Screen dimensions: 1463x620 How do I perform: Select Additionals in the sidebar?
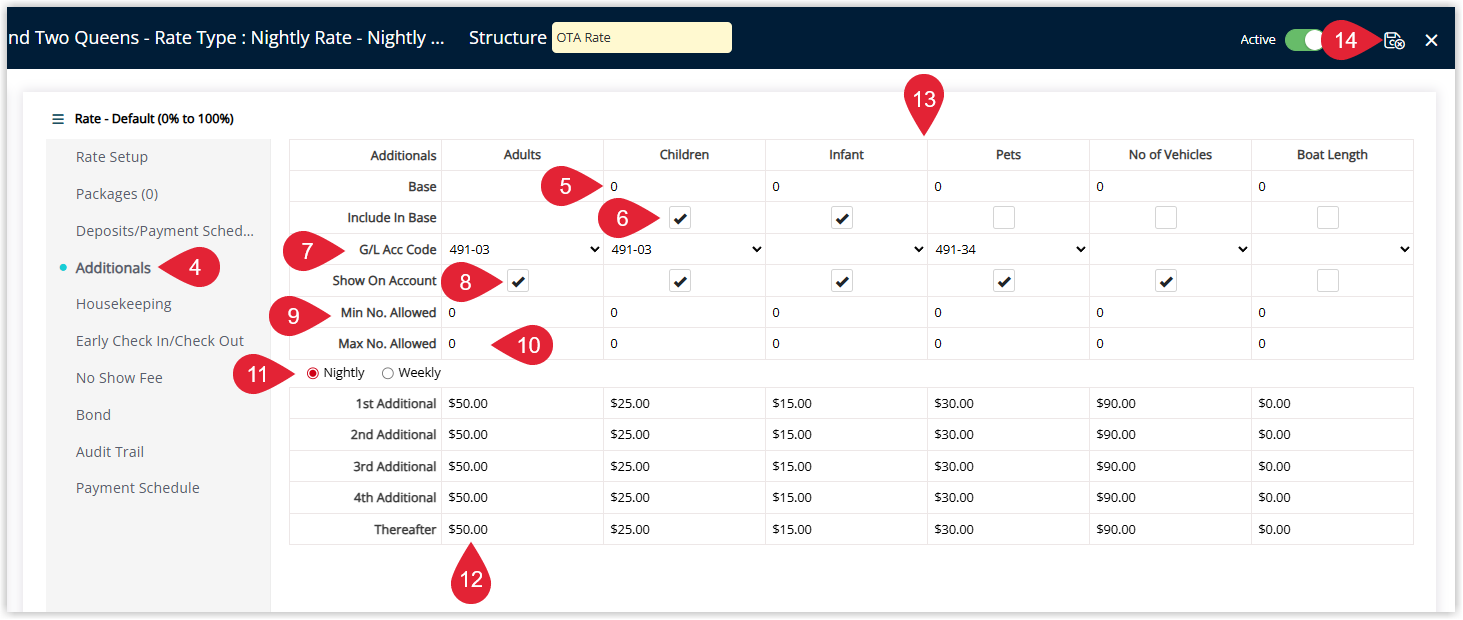113,268
